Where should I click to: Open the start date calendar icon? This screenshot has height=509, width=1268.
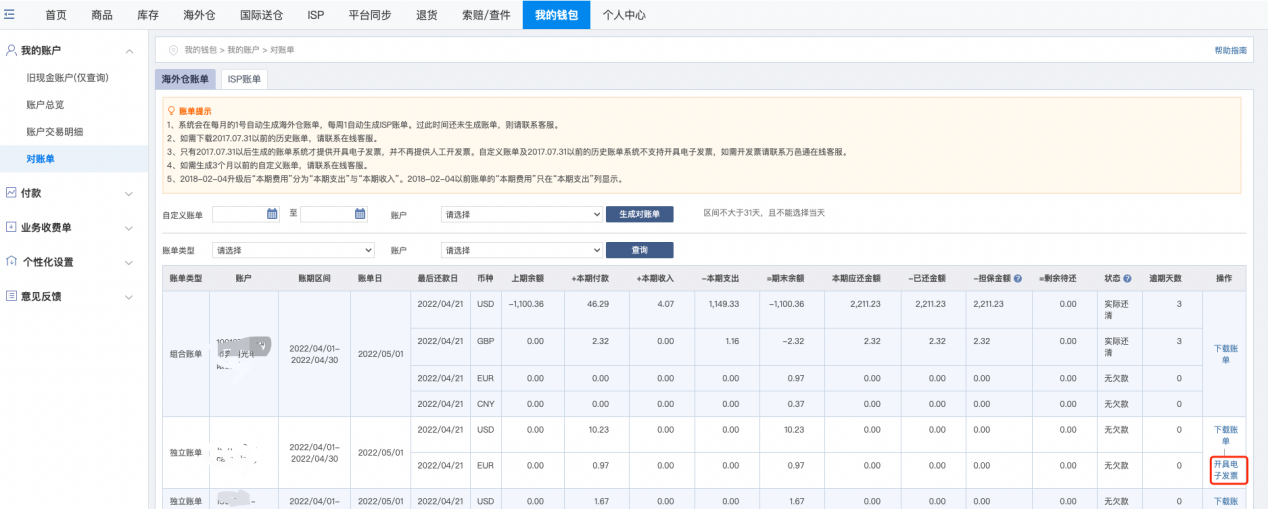[x=272, y=213]
